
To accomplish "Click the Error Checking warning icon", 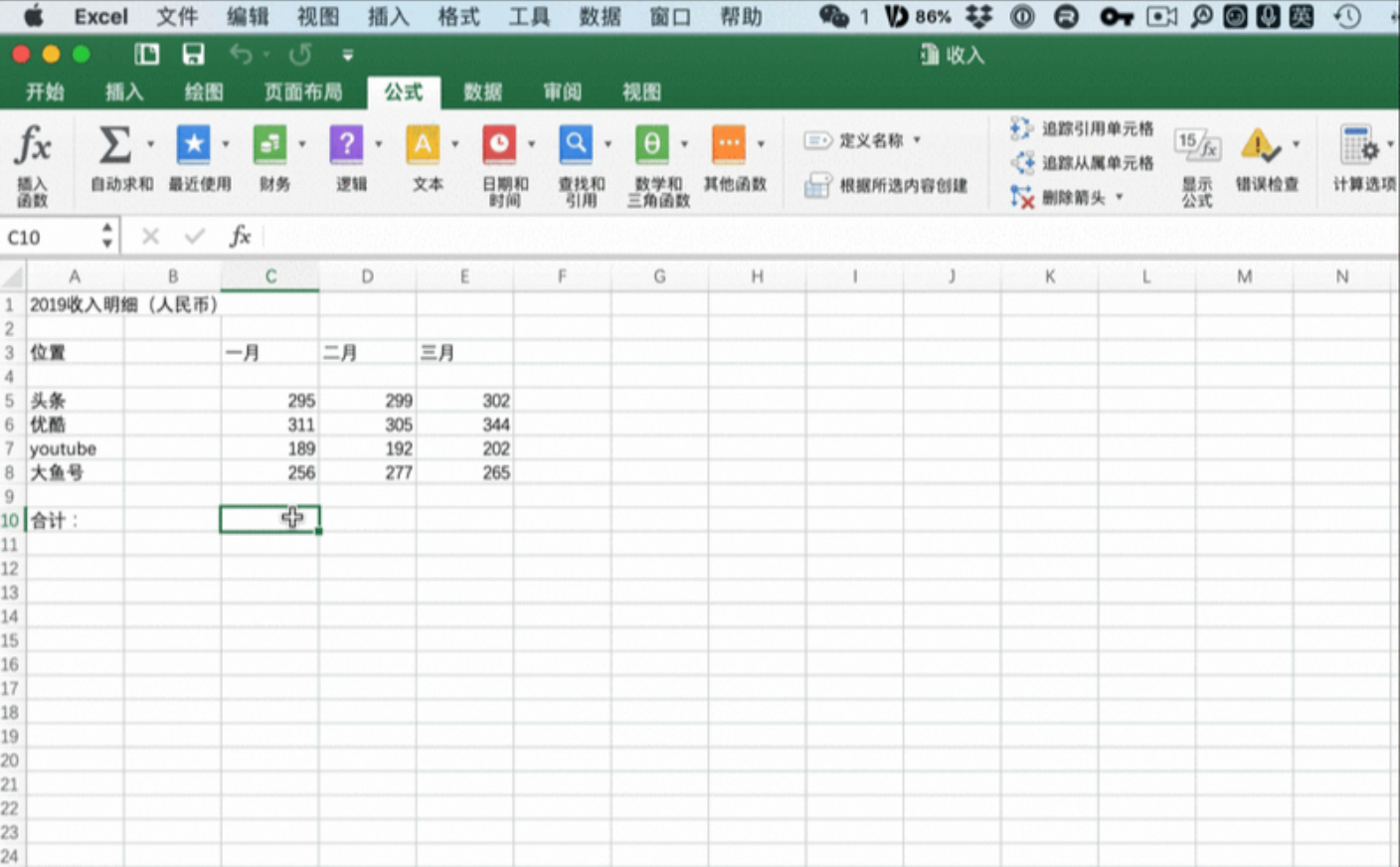I will (1260, 146).
